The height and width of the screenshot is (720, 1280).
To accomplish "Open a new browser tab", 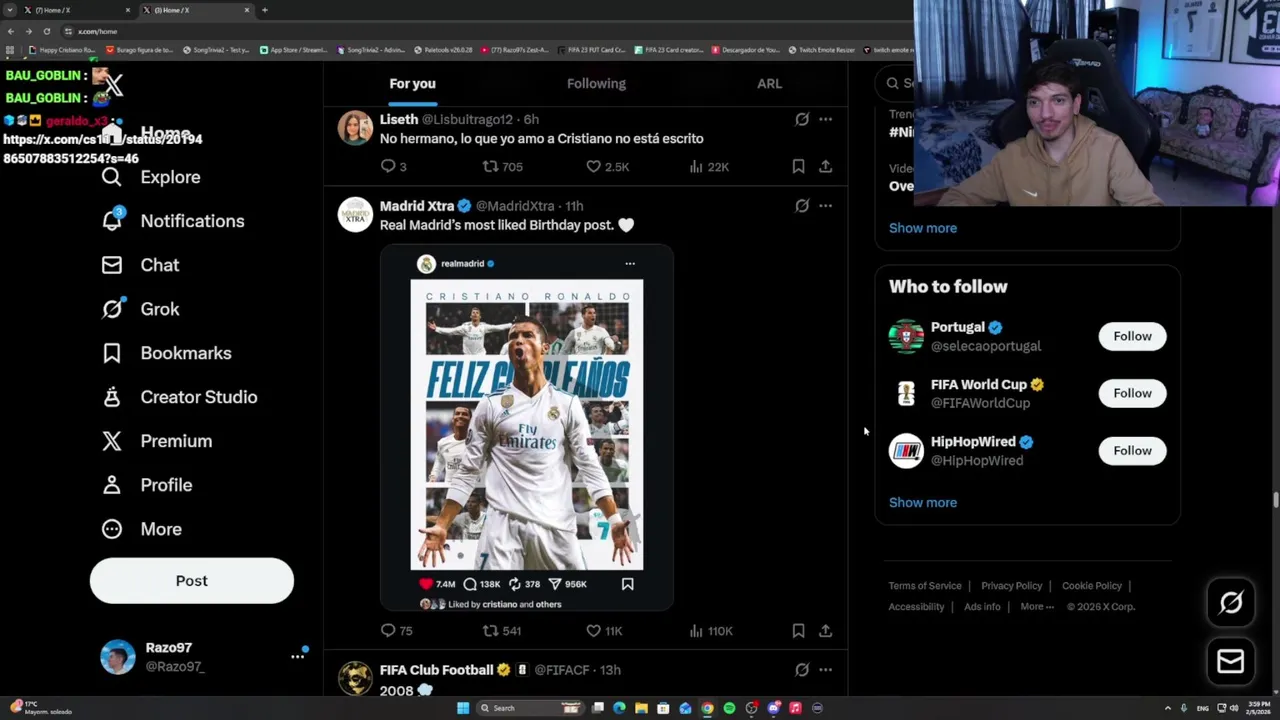I will click(264, 10).
